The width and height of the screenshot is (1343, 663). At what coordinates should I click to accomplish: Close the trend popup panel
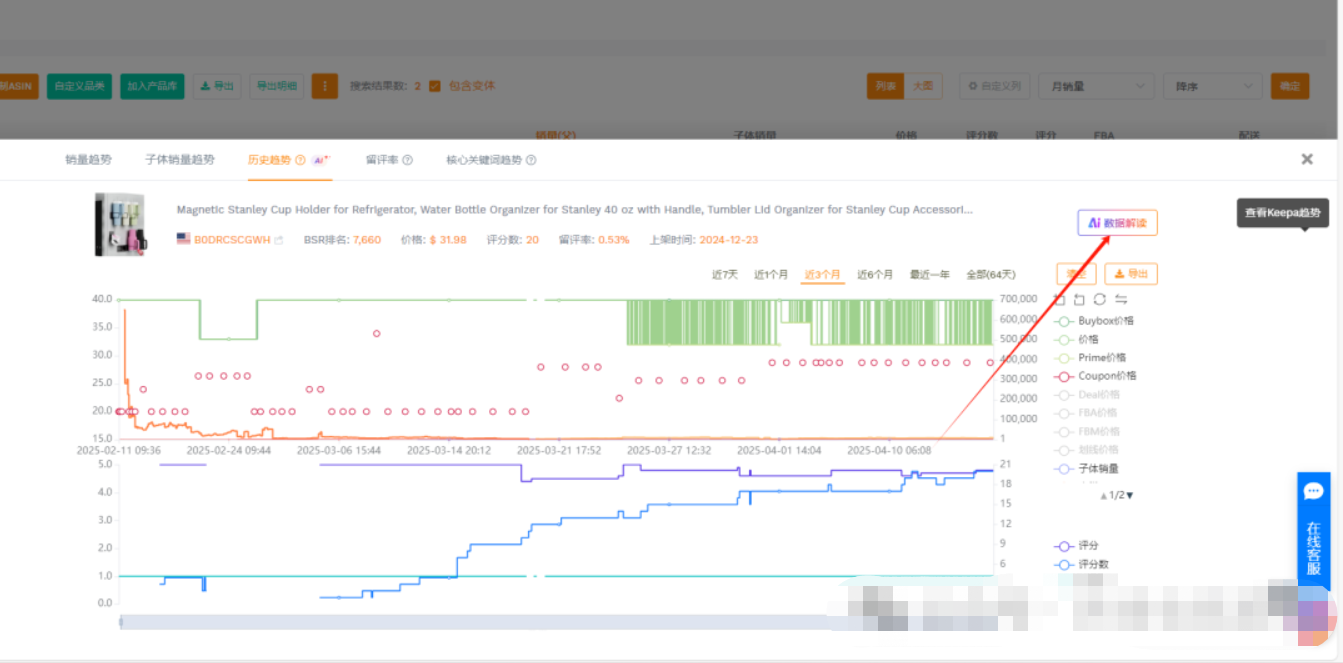(1307, 159)
